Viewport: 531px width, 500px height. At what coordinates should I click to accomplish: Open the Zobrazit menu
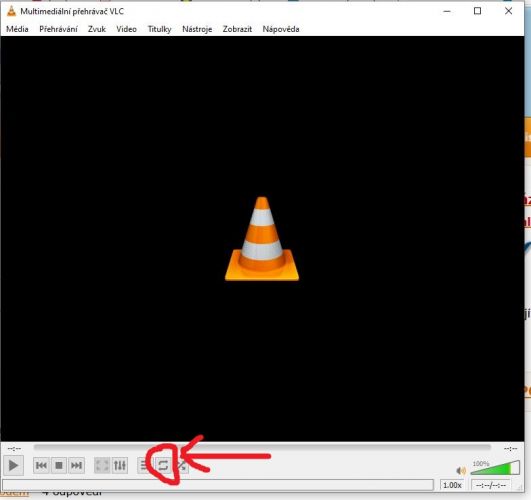tap(237, 29)
